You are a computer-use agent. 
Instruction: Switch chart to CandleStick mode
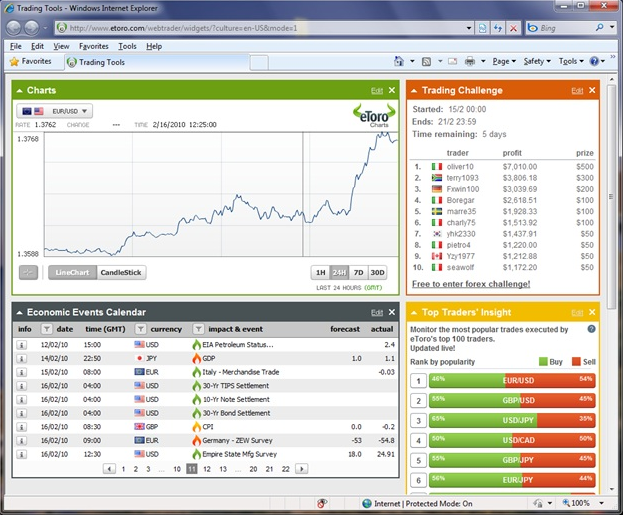[x=121, y=272]
